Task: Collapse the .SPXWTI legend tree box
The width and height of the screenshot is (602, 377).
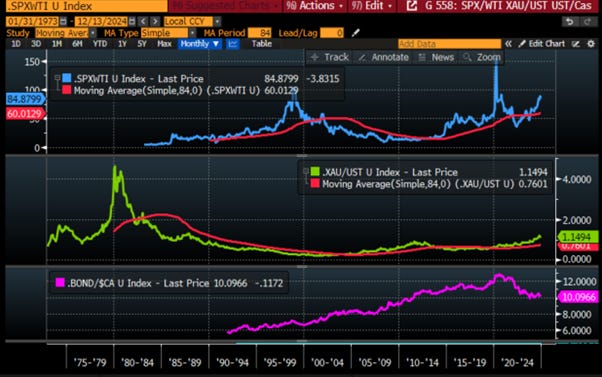Action: pos(57,78)
